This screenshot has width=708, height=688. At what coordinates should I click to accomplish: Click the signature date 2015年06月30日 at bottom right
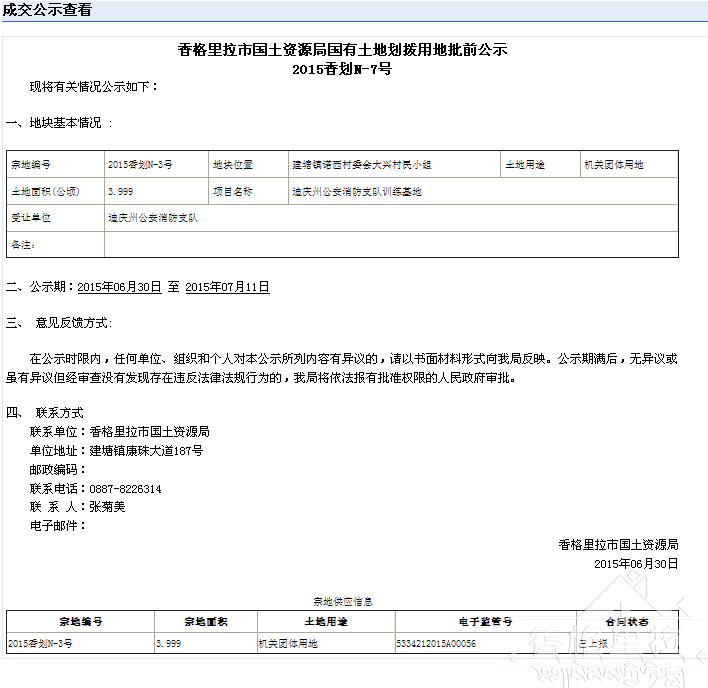coord(635,564)
